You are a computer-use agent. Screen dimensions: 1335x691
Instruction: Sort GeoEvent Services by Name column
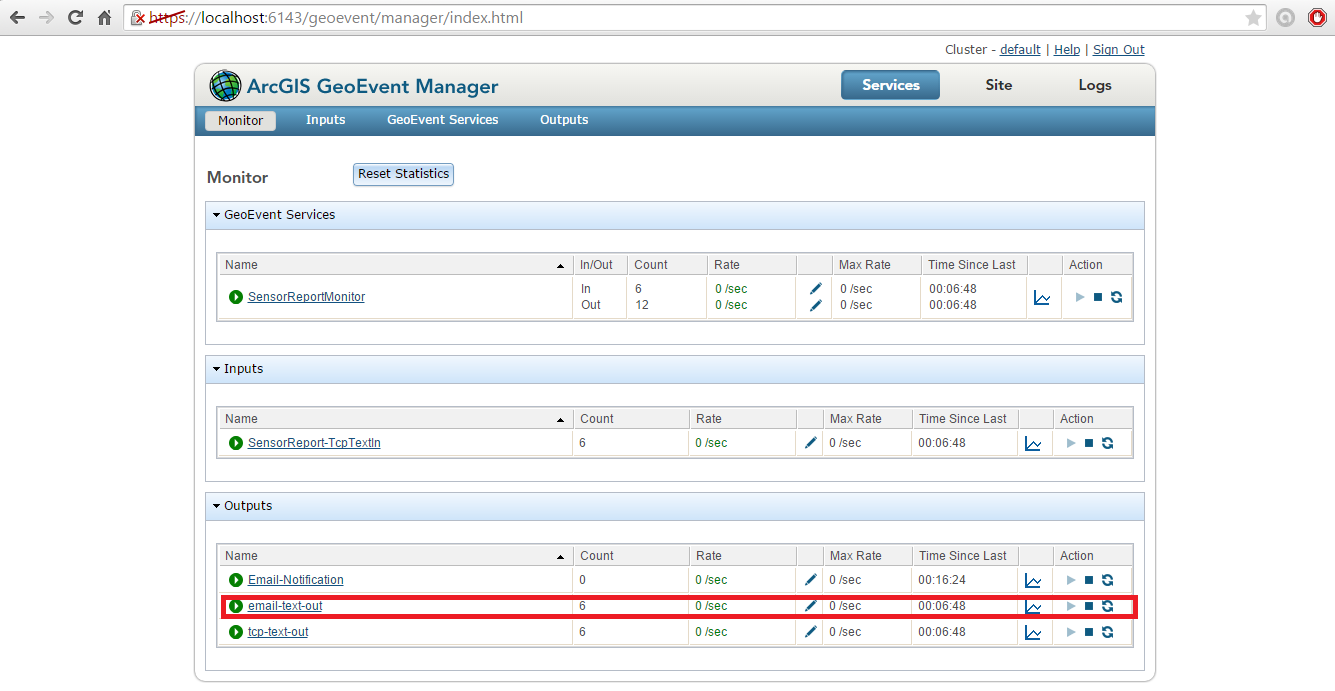396,265
